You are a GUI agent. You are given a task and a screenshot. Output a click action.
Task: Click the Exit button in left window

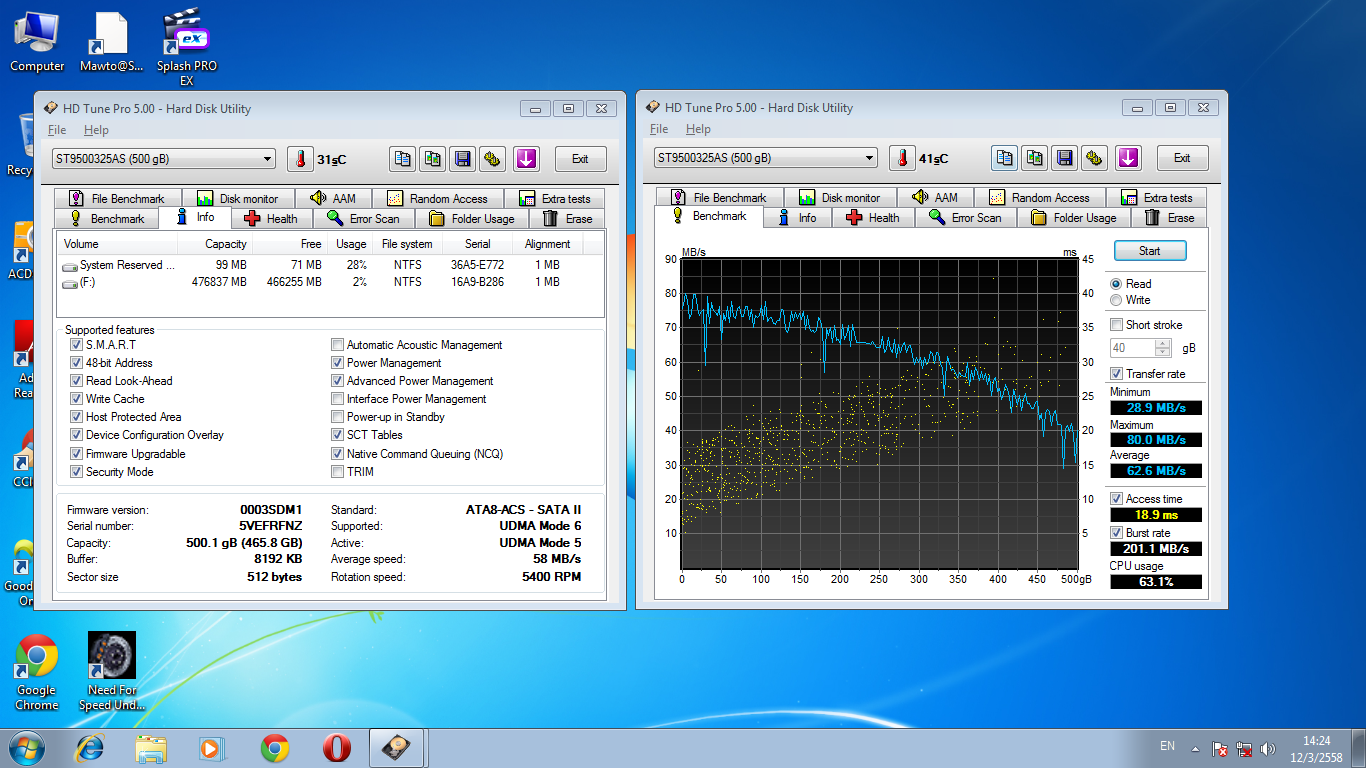580,159
